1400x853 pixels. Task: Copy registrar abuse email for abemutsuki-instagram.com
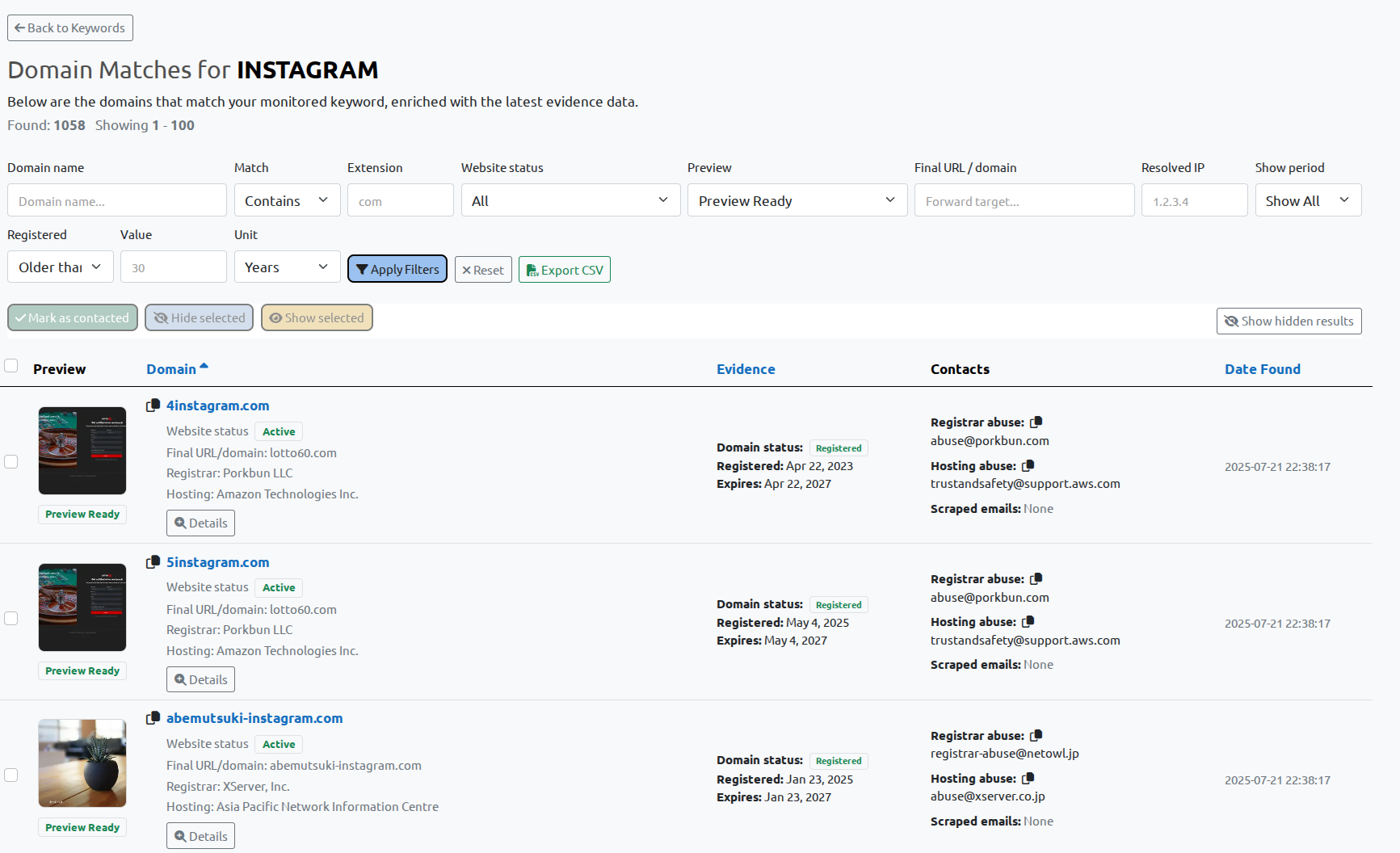pos(1036,735)
